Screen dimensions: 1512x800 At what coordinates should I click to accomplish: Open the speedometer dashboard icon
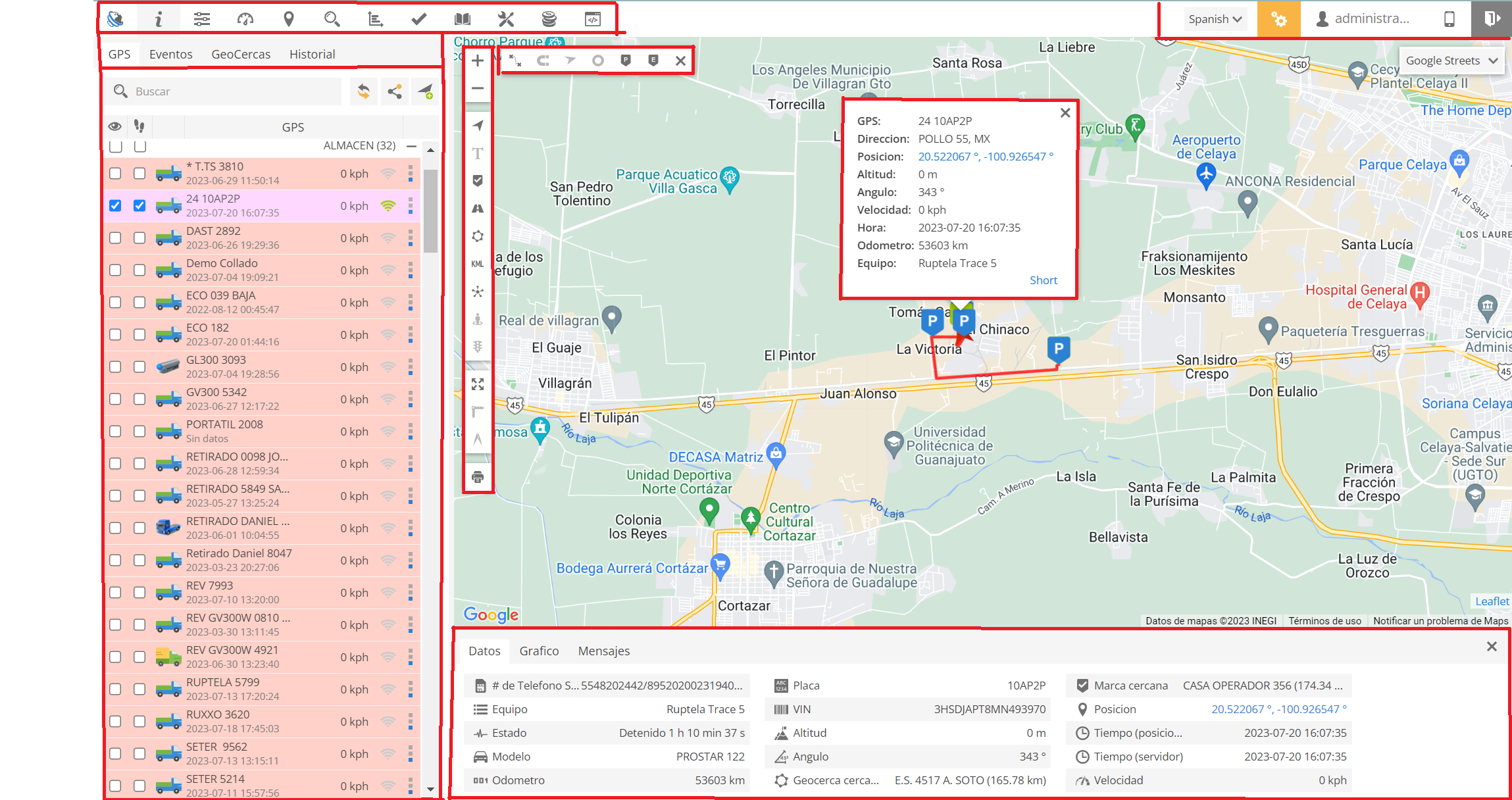pos(245,19)
